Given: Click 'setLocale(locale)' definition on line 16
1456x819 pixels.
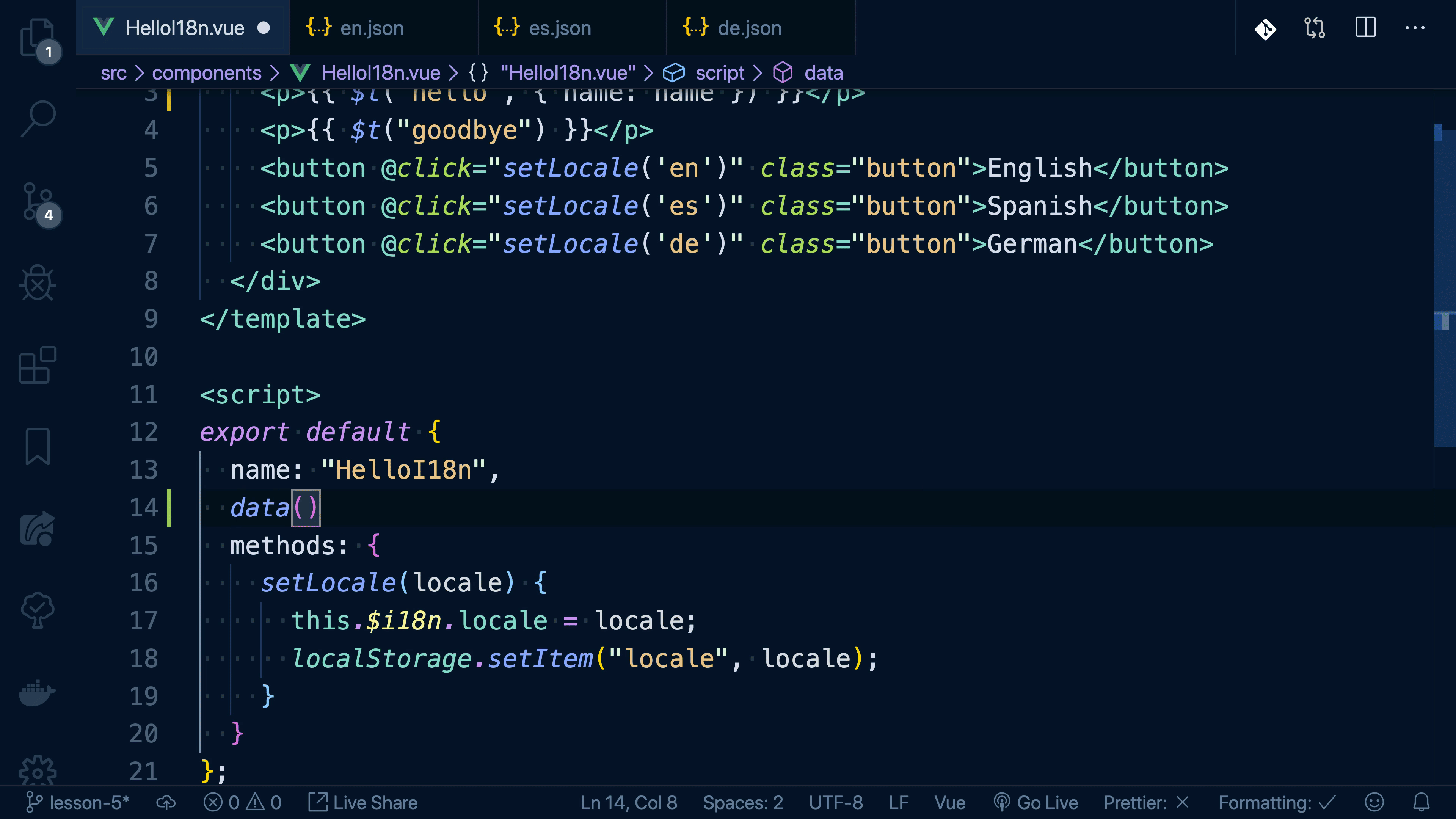Looking at the screenshot, I should 388,583.
